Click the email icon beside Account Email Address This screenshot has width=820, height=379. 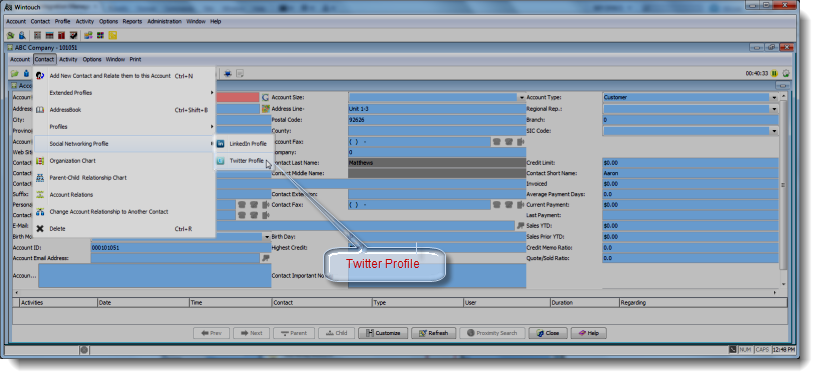coord(266,258)
